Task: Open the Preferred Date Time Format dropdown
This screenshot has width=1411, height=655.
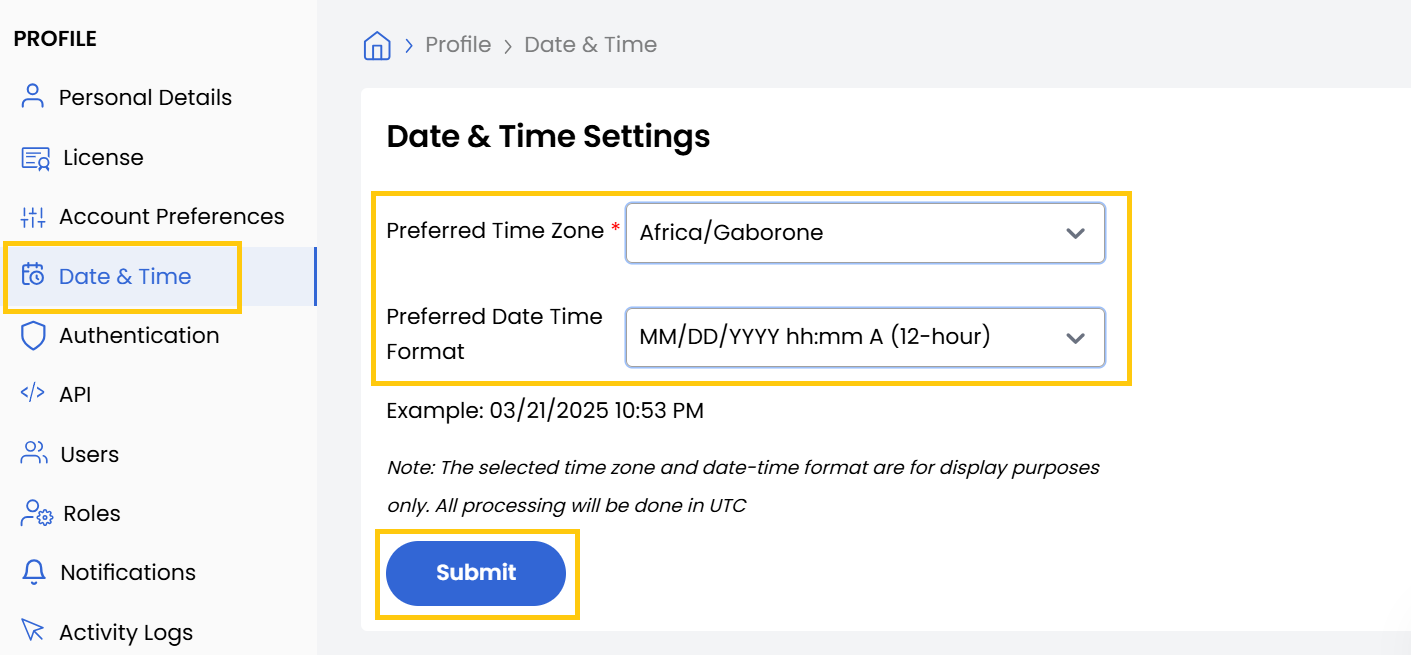Action: [x=864, y=337]
